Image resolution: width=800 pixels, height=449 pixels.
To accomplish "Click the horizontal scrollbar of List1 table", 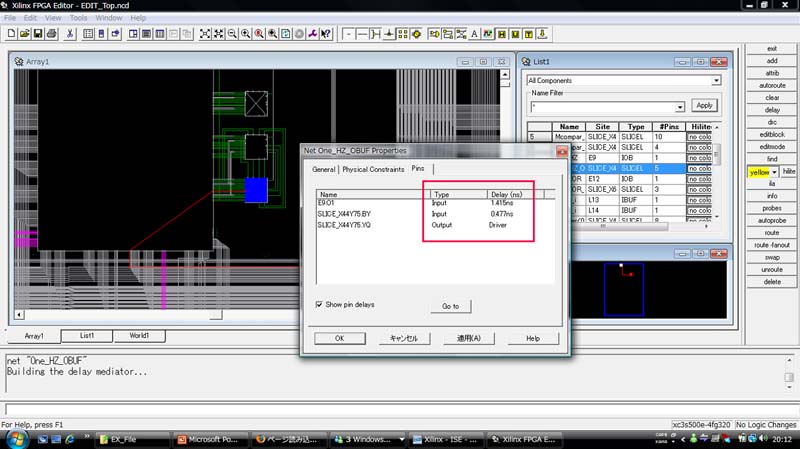I will click(x=618, y=226).
